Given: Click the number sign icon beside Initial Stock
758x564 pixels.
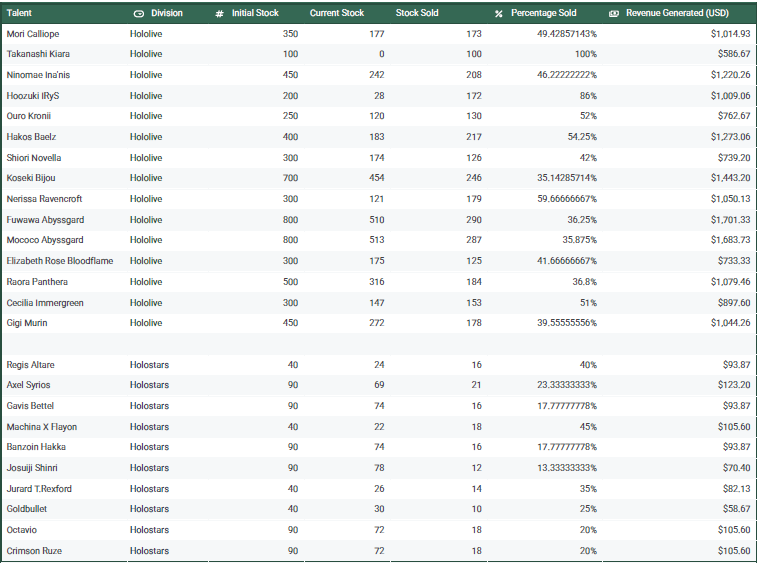Looking at the screenshot, I should click(219, 14).
